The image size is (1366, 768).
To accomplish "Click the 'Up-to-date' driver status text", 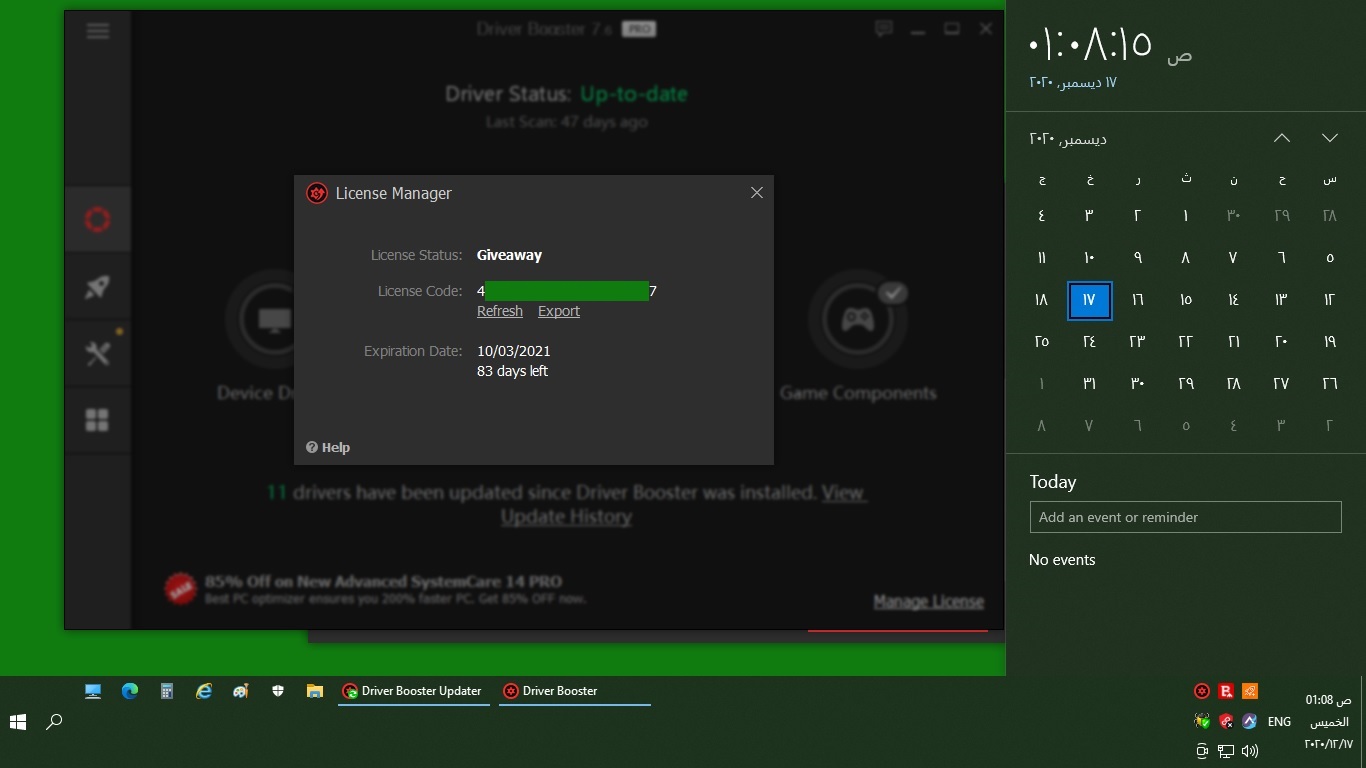I will [634, 94].
